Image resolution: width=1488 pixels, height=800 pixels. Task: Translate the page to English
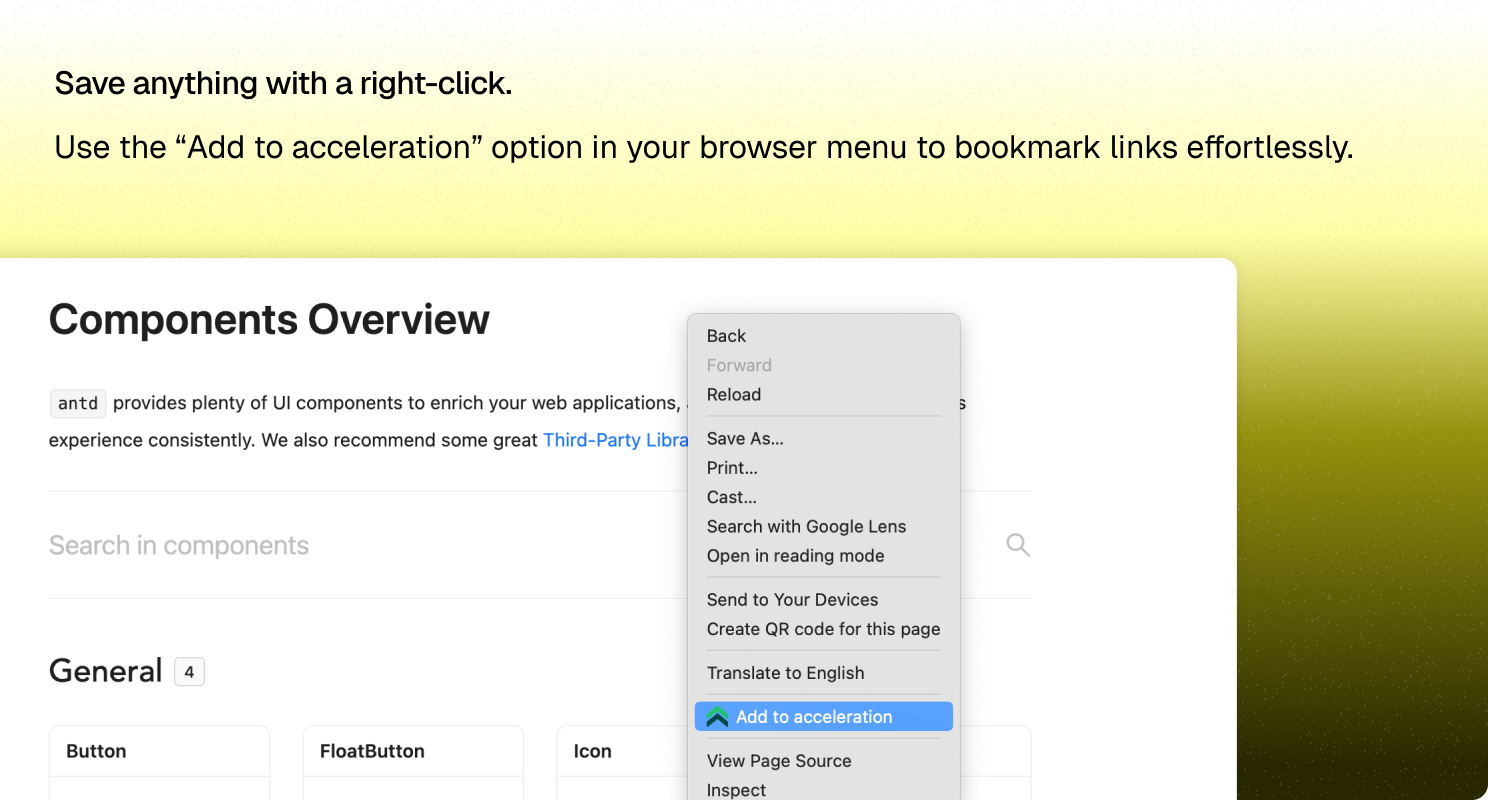point(785,673)
